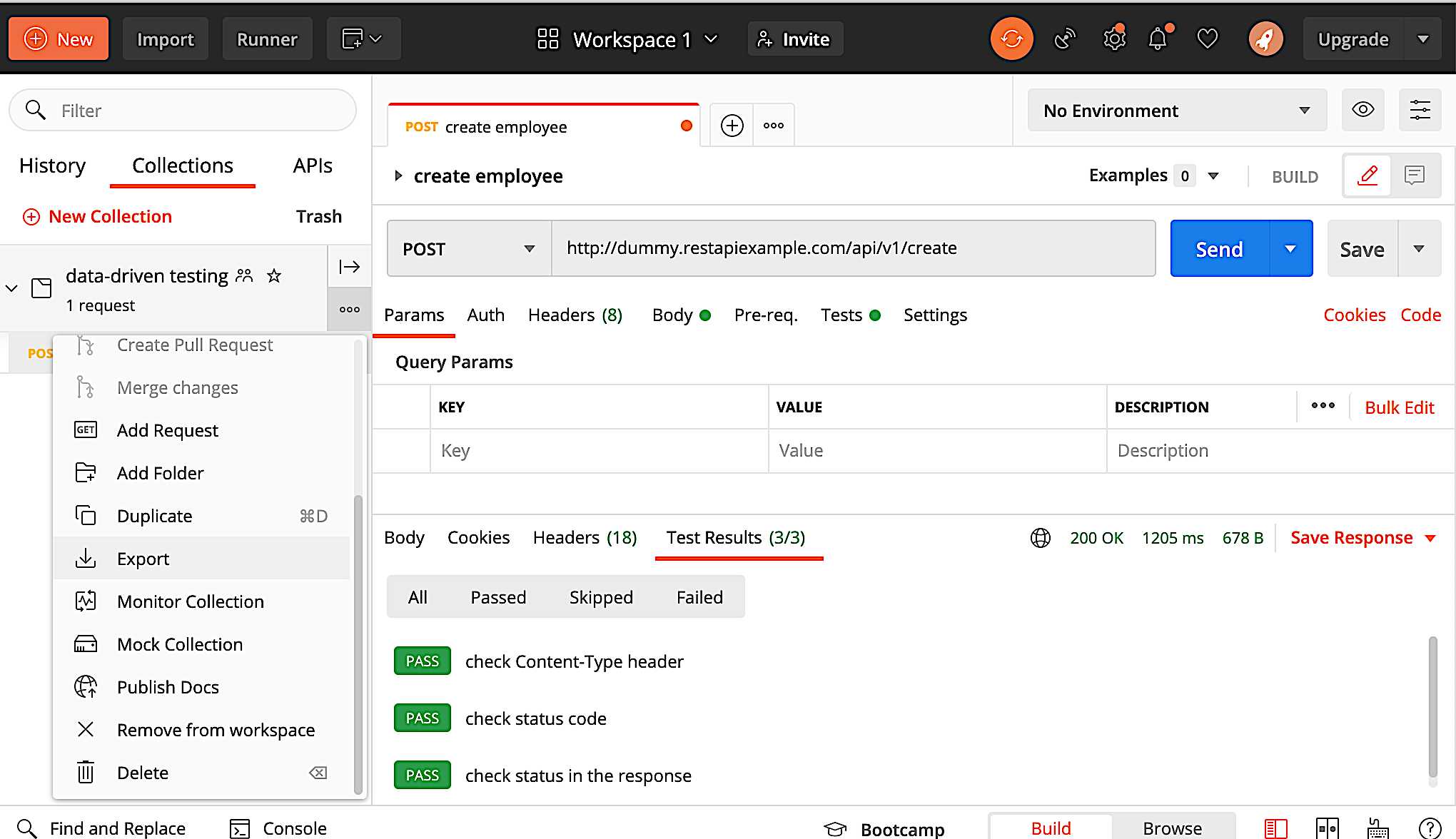Image resolution: width=1456 pixels, height=839 pixels.
Task: Open the POST method dropdown
Action: click(469, 248)
